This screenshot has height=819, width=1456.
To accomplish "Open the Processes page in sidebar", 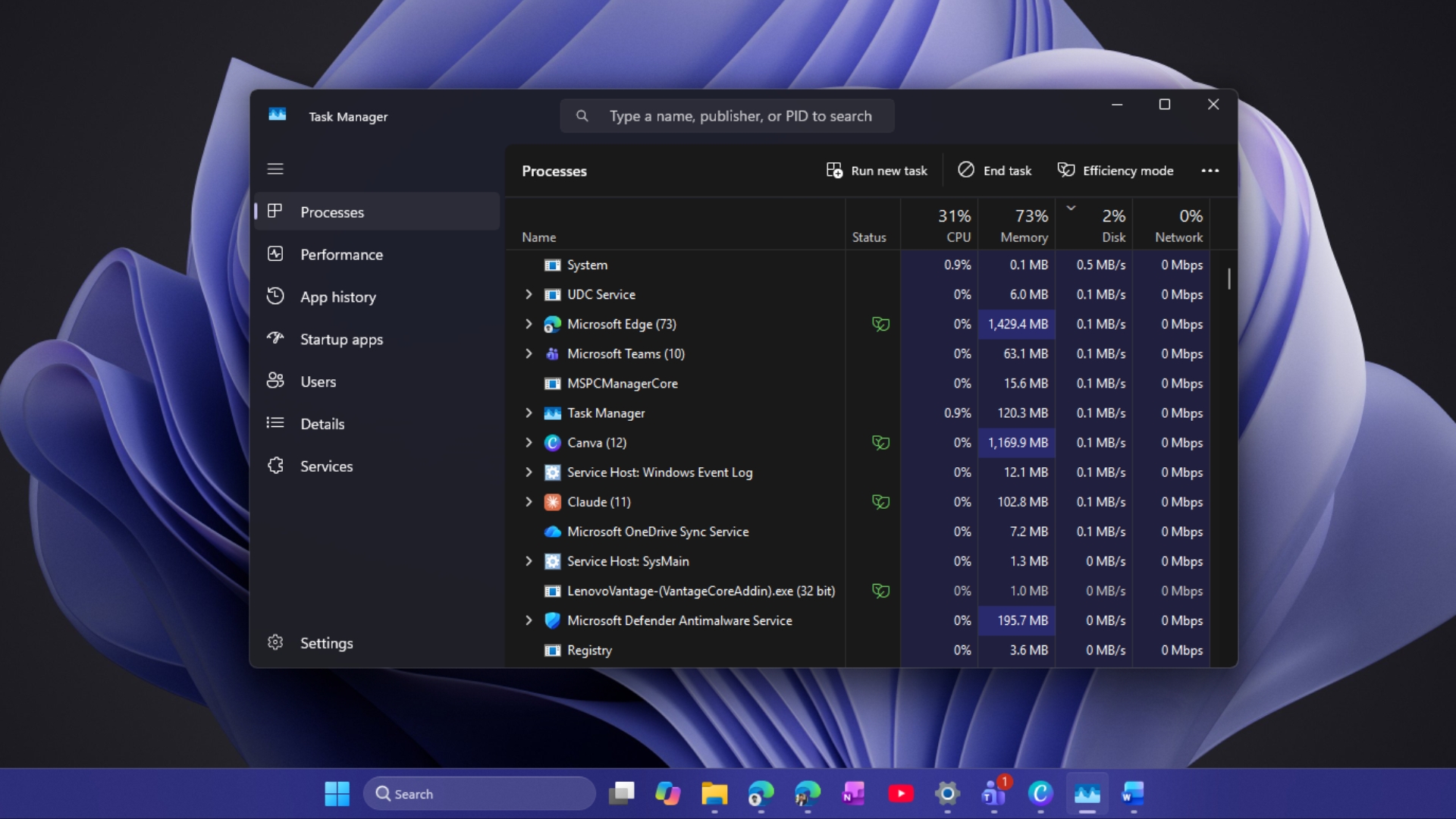I will (377, 212).
